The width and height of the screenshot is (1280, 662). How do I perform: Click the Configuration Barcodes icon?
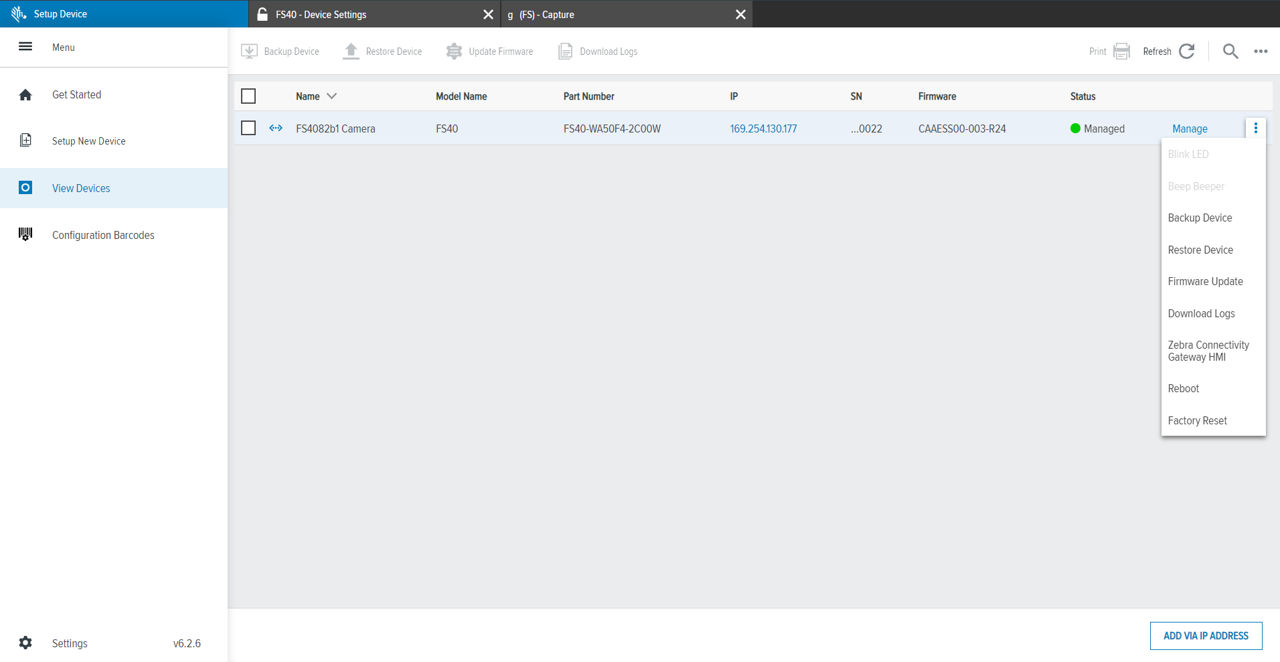[x=26, y=235]
